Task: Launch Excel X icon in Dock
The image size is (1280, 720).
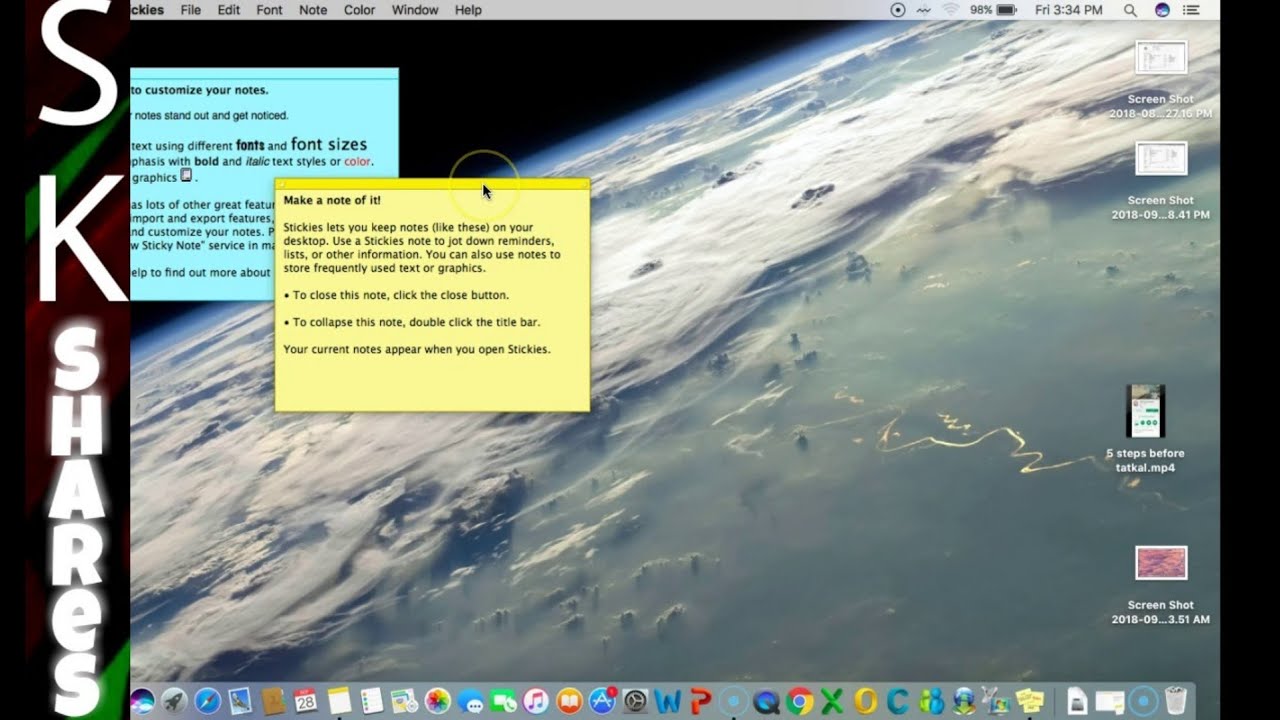Action: pos(832,701)
